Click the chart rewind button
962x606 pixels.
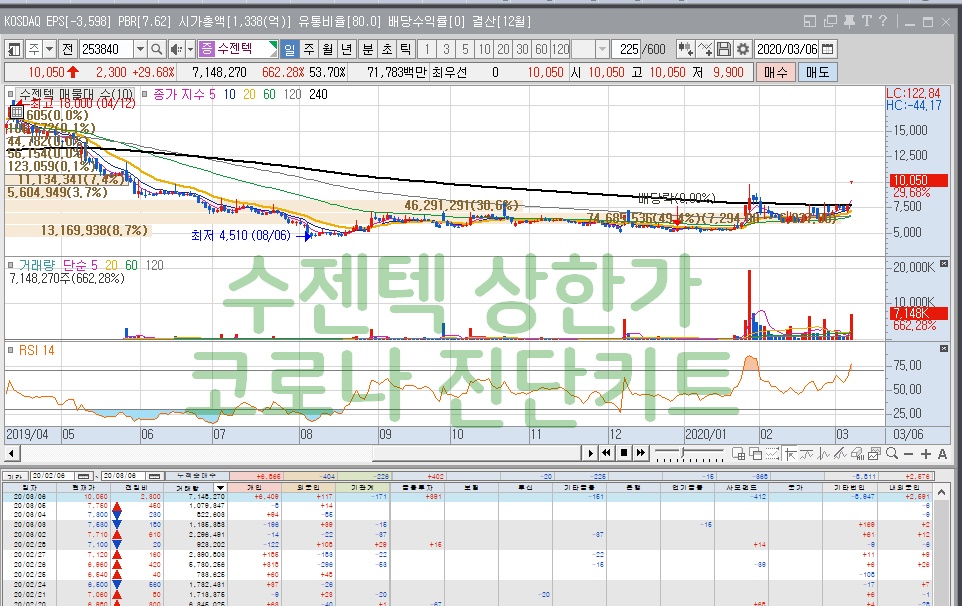[x=606, y=453]
